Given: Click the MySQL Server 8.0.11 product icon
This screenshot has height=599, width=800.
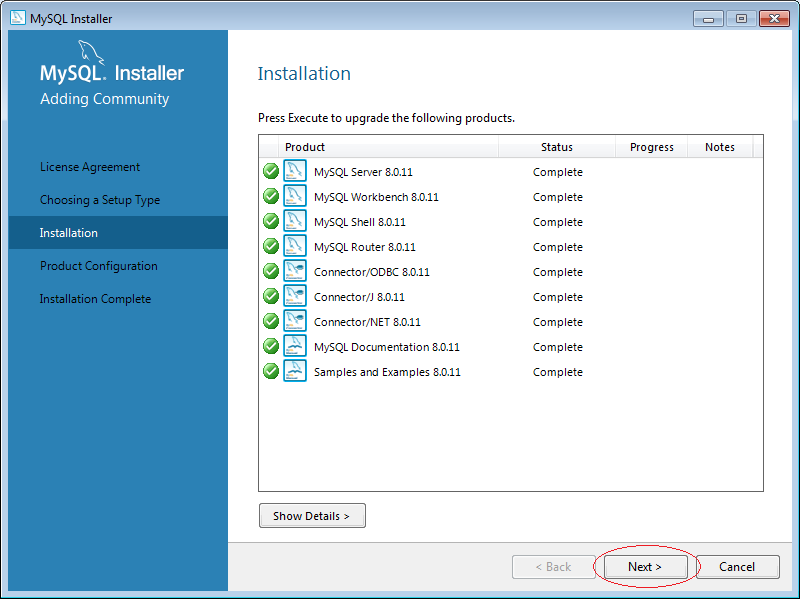Looking at the screenshot, I should (x=295, y=171).
